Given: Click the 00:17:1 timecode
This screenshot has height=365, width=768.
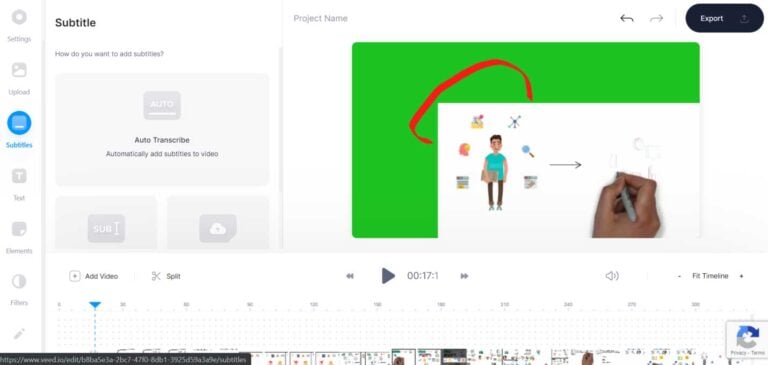Looking at the screenshot, I should point(423,276).
